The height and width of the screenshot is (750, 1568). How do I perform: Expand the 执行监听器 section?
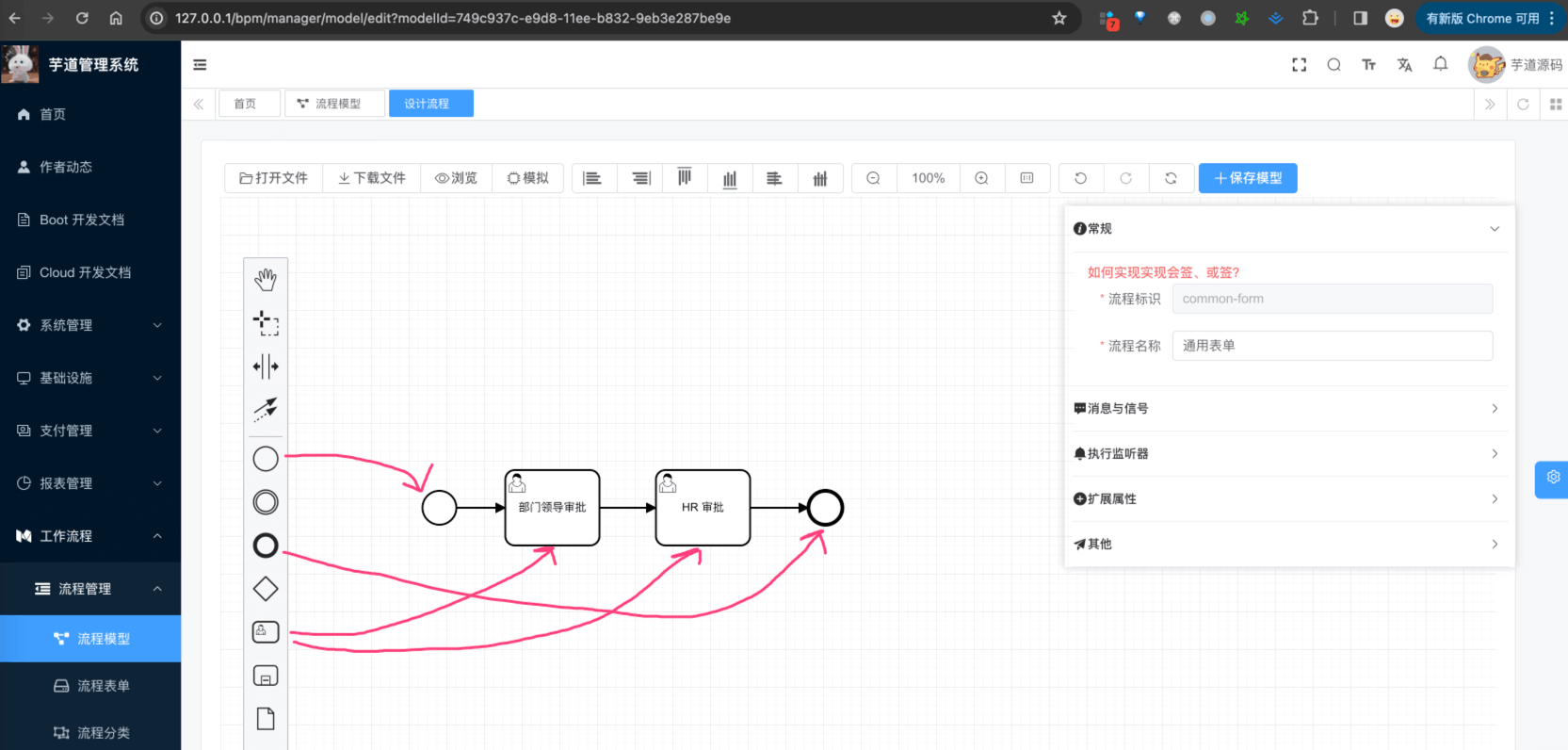click(1286, 454)
